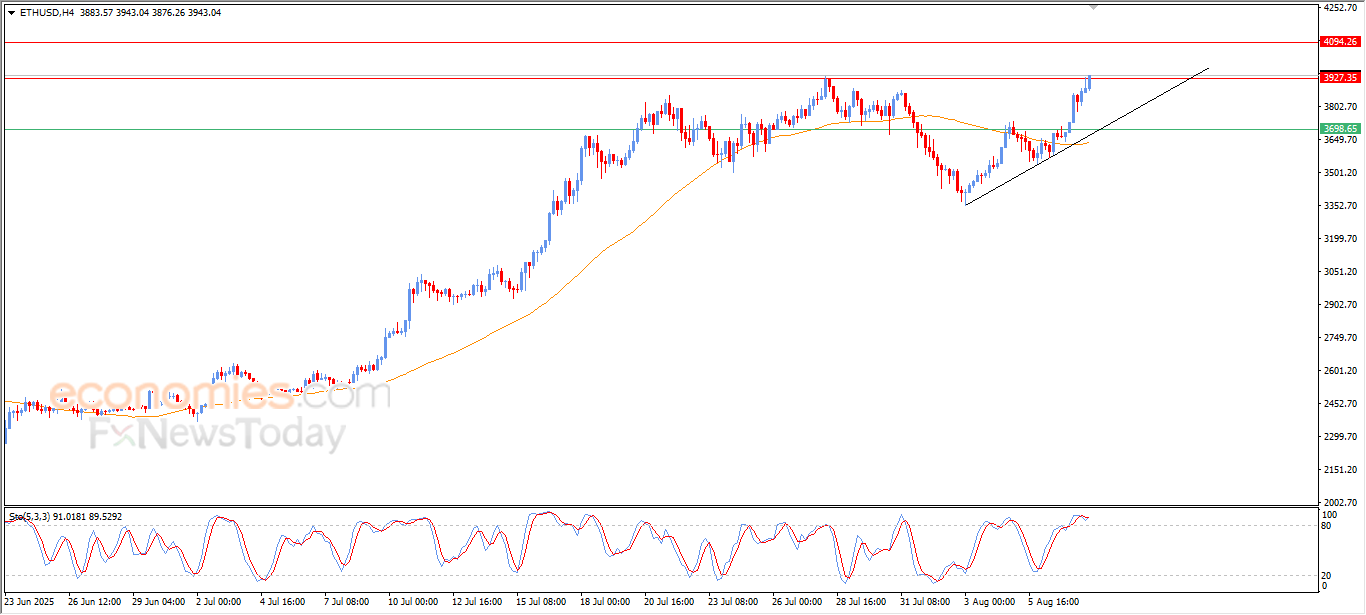This screenshot has height=615, width=1366.
Task: Click the 4 Jul 16:00 time label
Action: (284, 602)
